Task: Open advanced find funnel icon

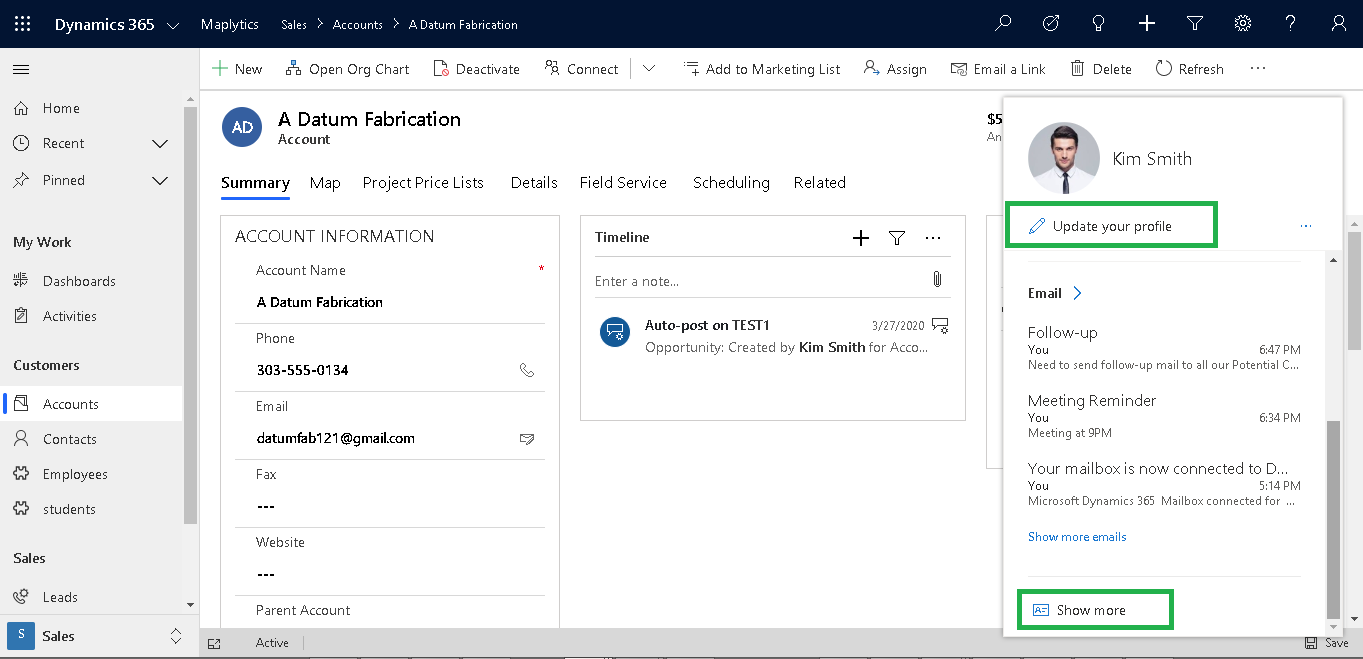Action: pos(1194,24)
